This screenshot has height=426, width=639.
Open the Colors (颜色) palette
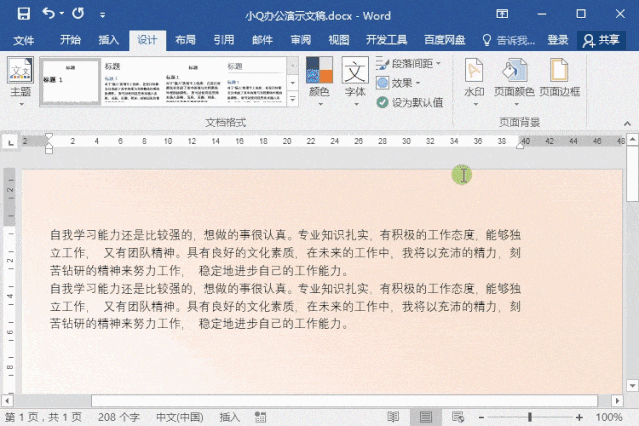319,80
